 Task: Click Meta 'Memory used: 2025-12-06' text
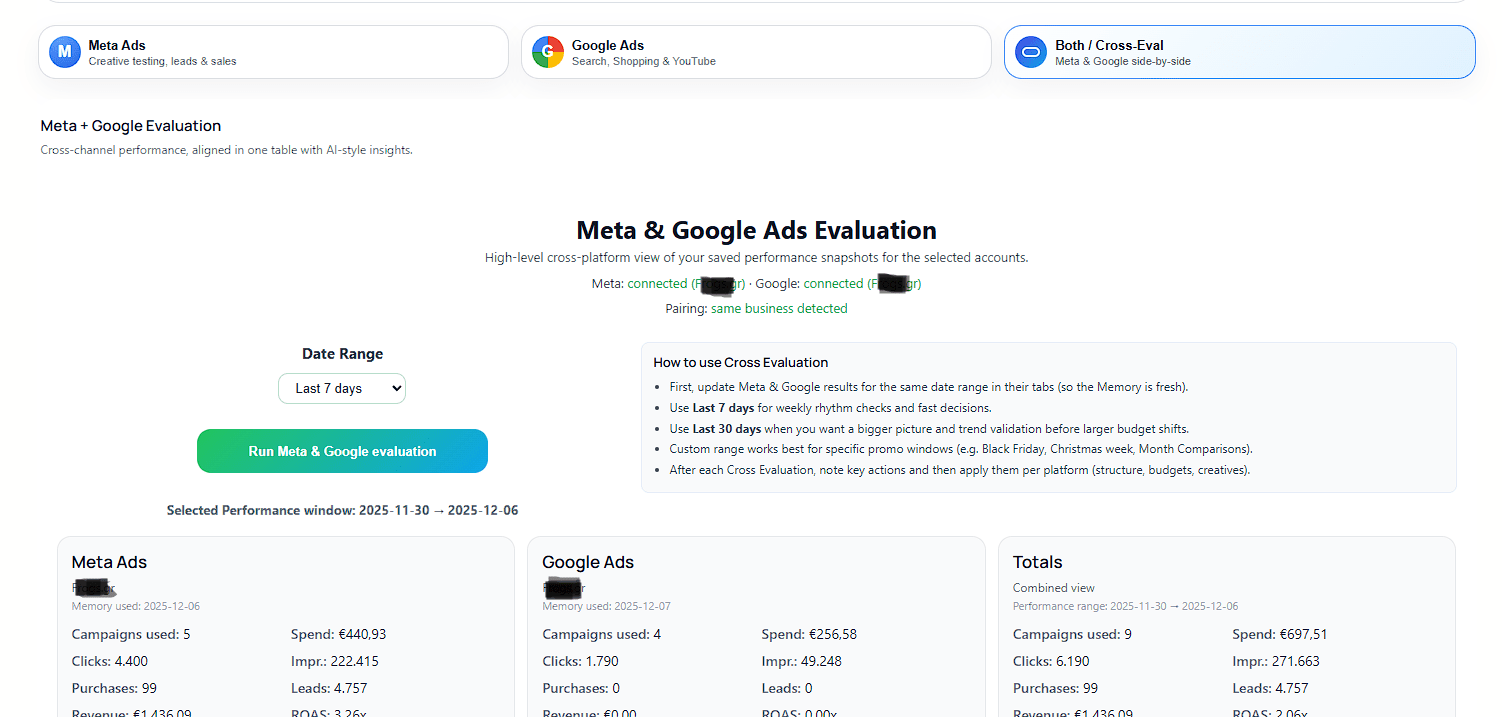[x=136, y=607]
